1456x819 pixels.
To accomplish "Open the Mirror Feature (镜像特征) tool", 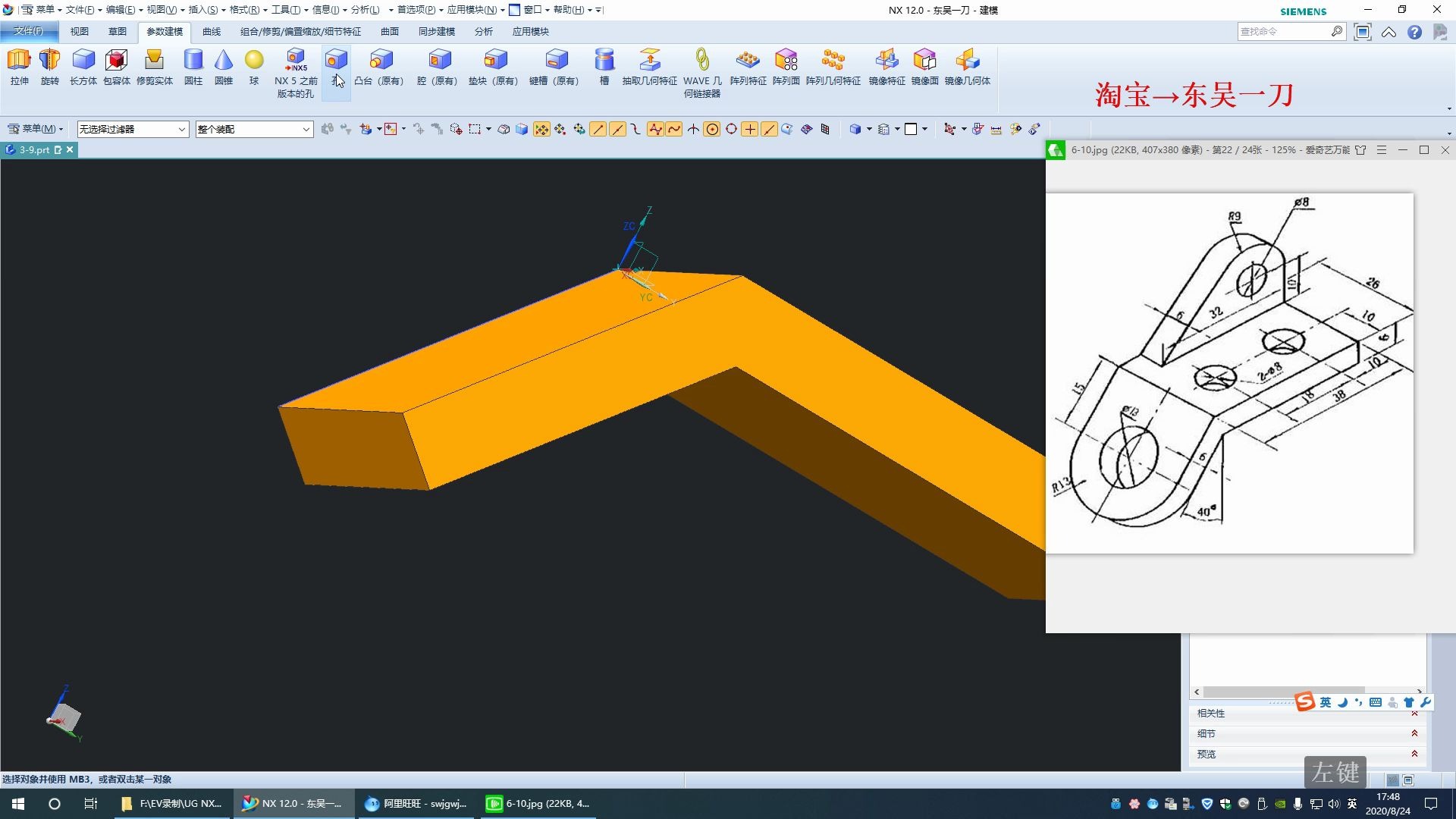I will (x=886, y=61).
